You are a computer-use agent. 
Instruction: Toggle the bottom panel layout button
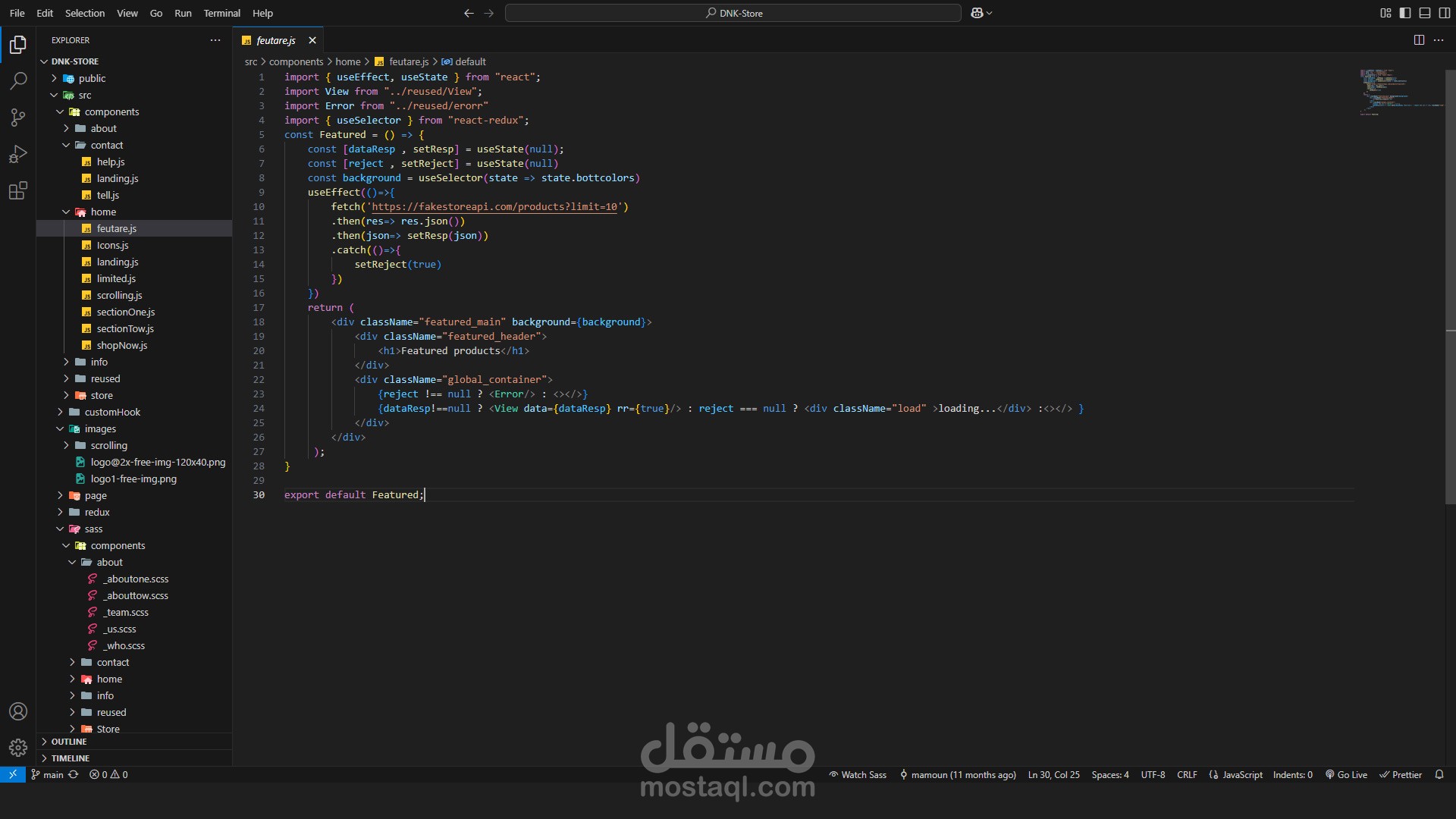click(x=1425, y=13)
